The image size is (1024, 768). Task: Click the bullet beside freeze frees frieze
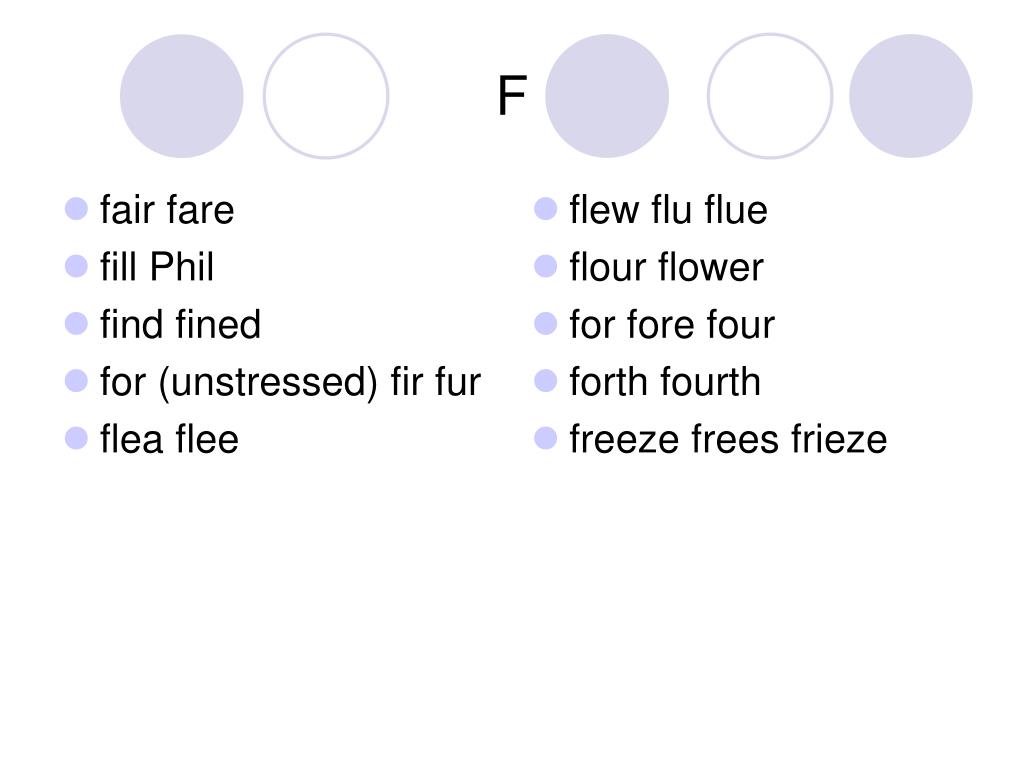click(545, 438)
